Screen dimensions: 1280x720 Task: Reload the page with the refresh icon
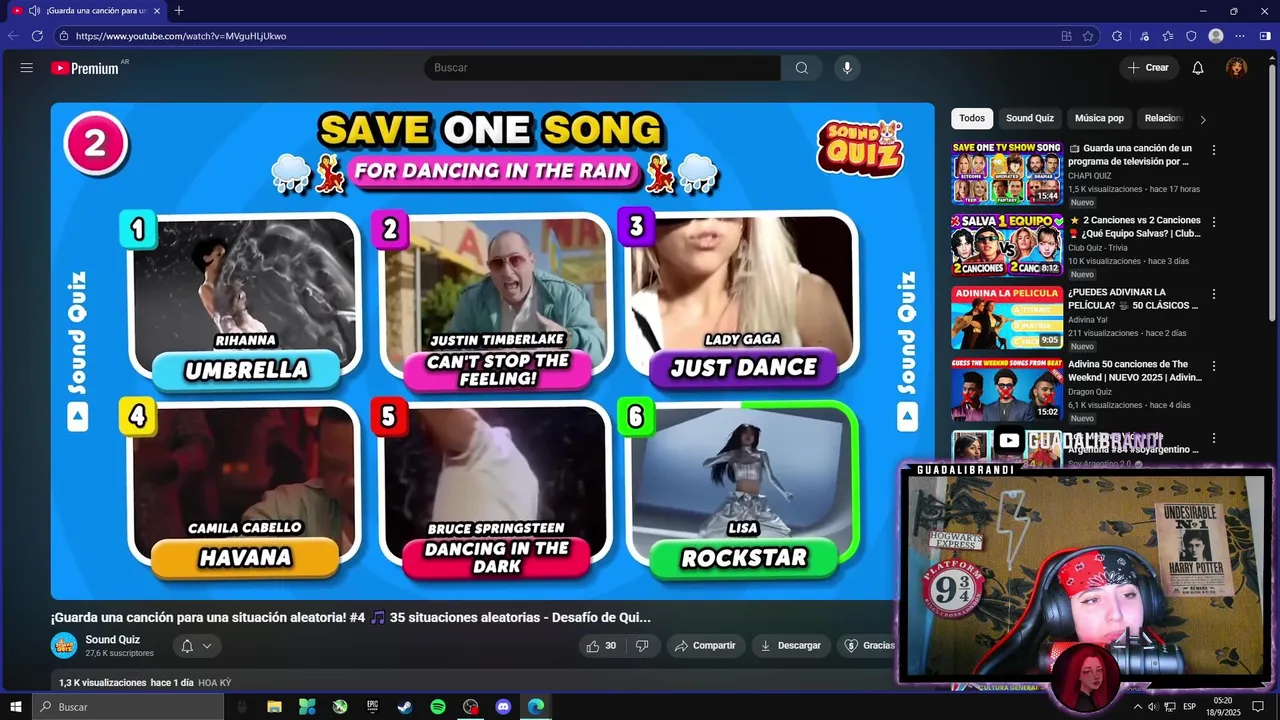point(37,36)
